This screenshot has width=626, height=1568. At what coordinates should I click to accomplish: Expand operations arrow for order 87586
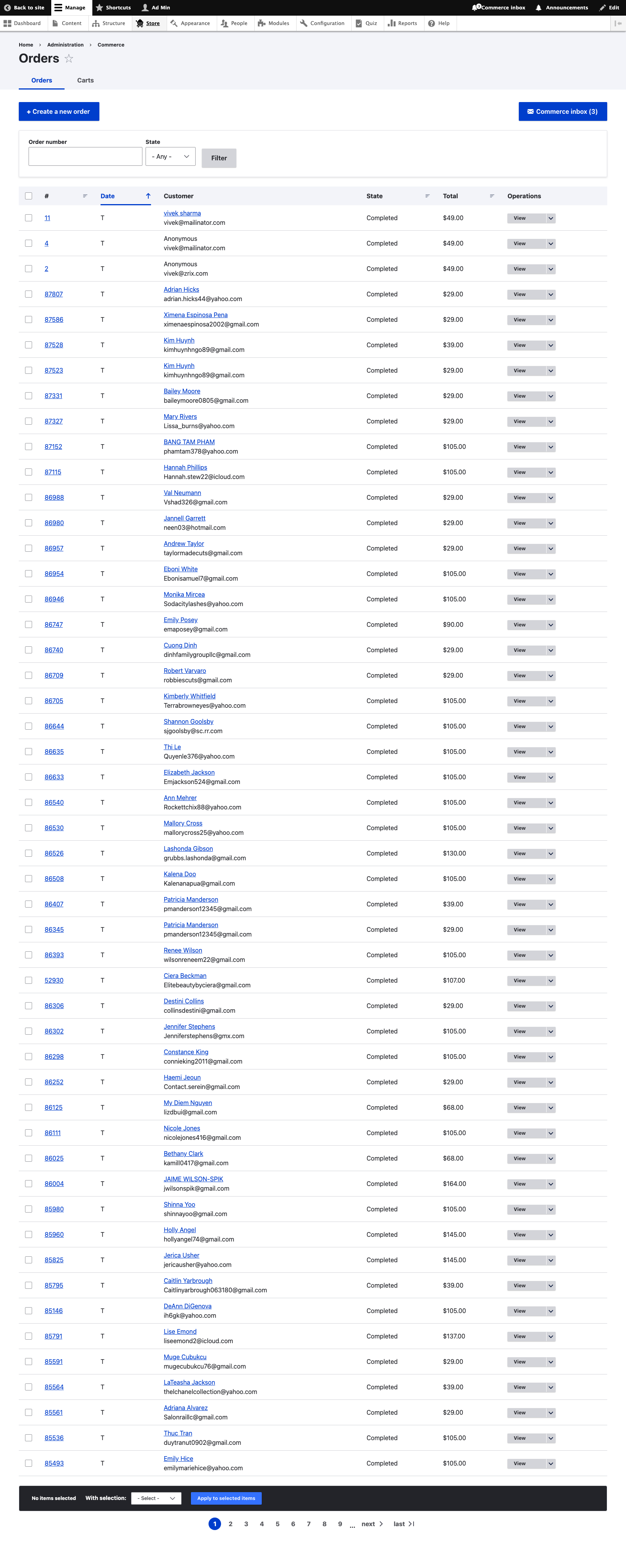[550, 319]
